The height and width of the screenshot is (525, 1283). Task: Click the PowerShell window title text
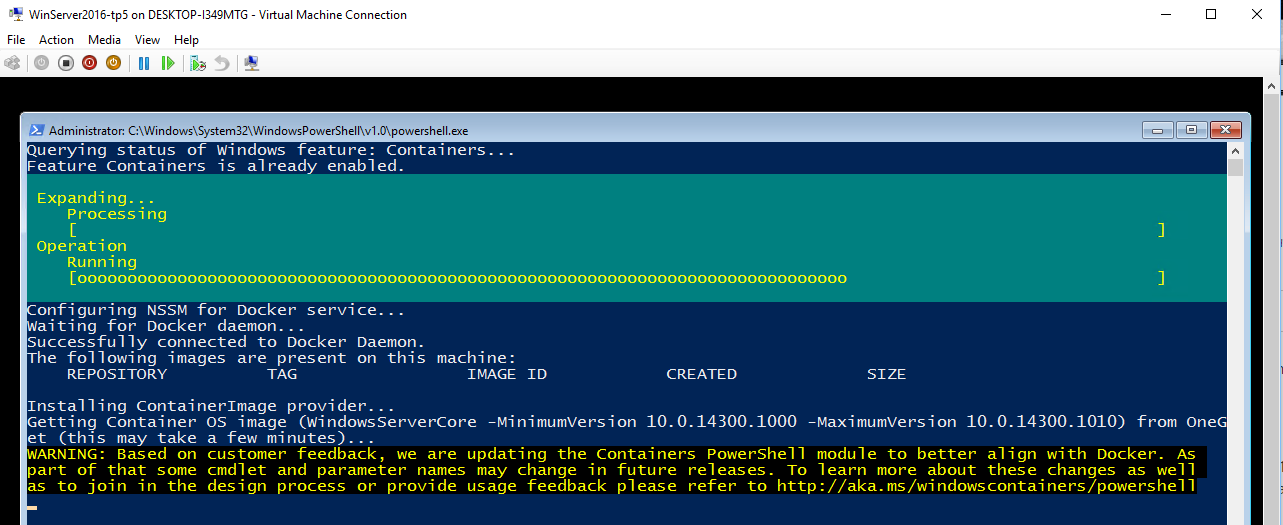tap(258, 130)
